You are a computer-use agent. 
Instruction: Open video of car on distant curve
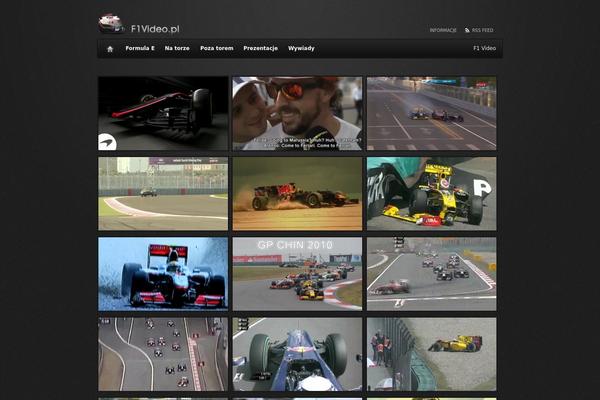pyautogui.click(x=163, y=194)
